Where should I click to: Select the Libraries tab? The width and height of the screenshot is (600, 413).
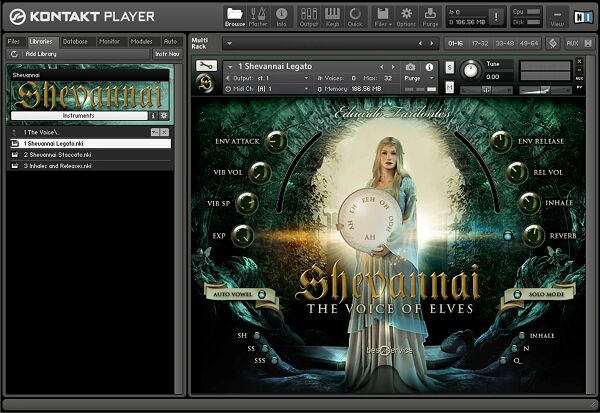[41, 41]
